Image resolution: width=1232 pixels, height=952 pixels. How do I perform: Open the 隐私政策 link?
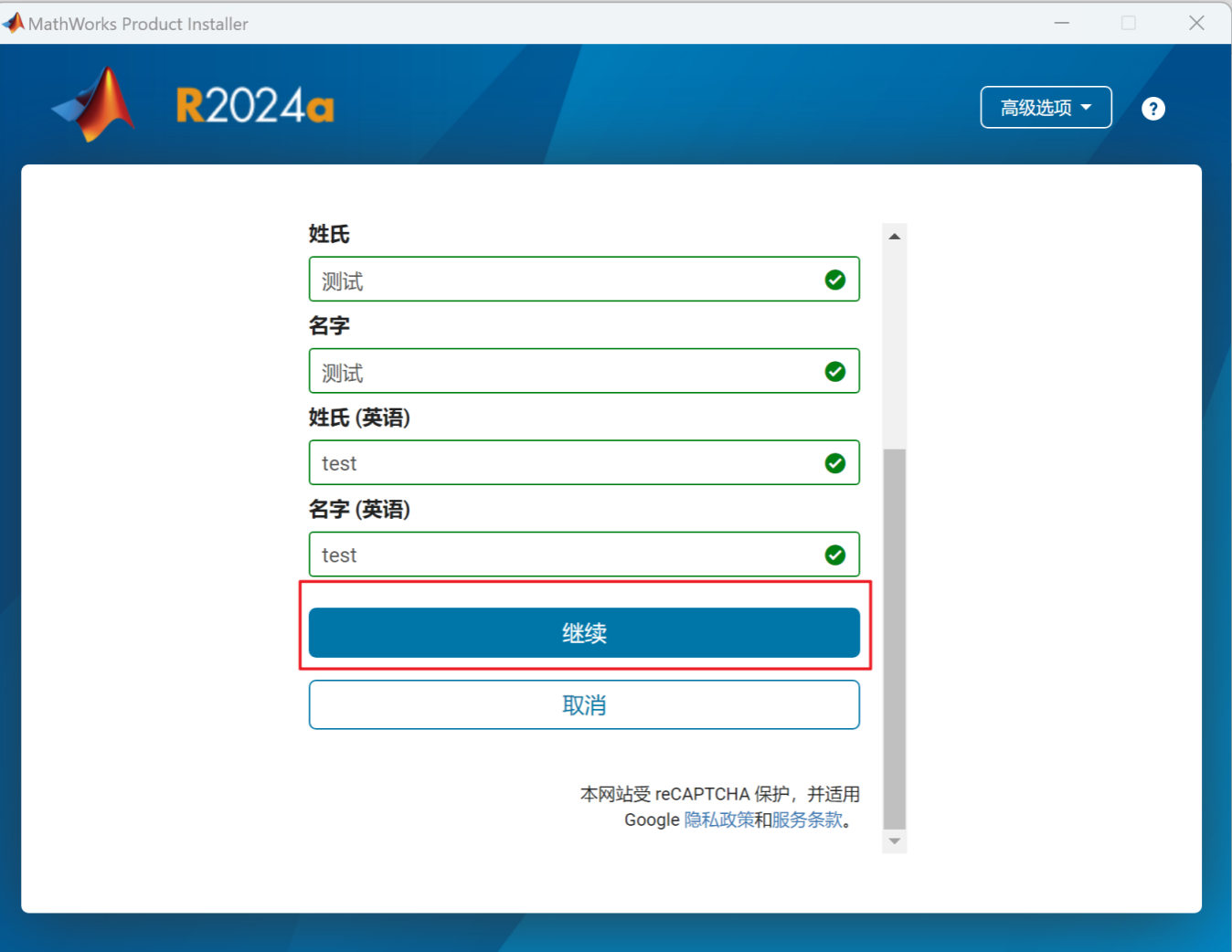718,820
